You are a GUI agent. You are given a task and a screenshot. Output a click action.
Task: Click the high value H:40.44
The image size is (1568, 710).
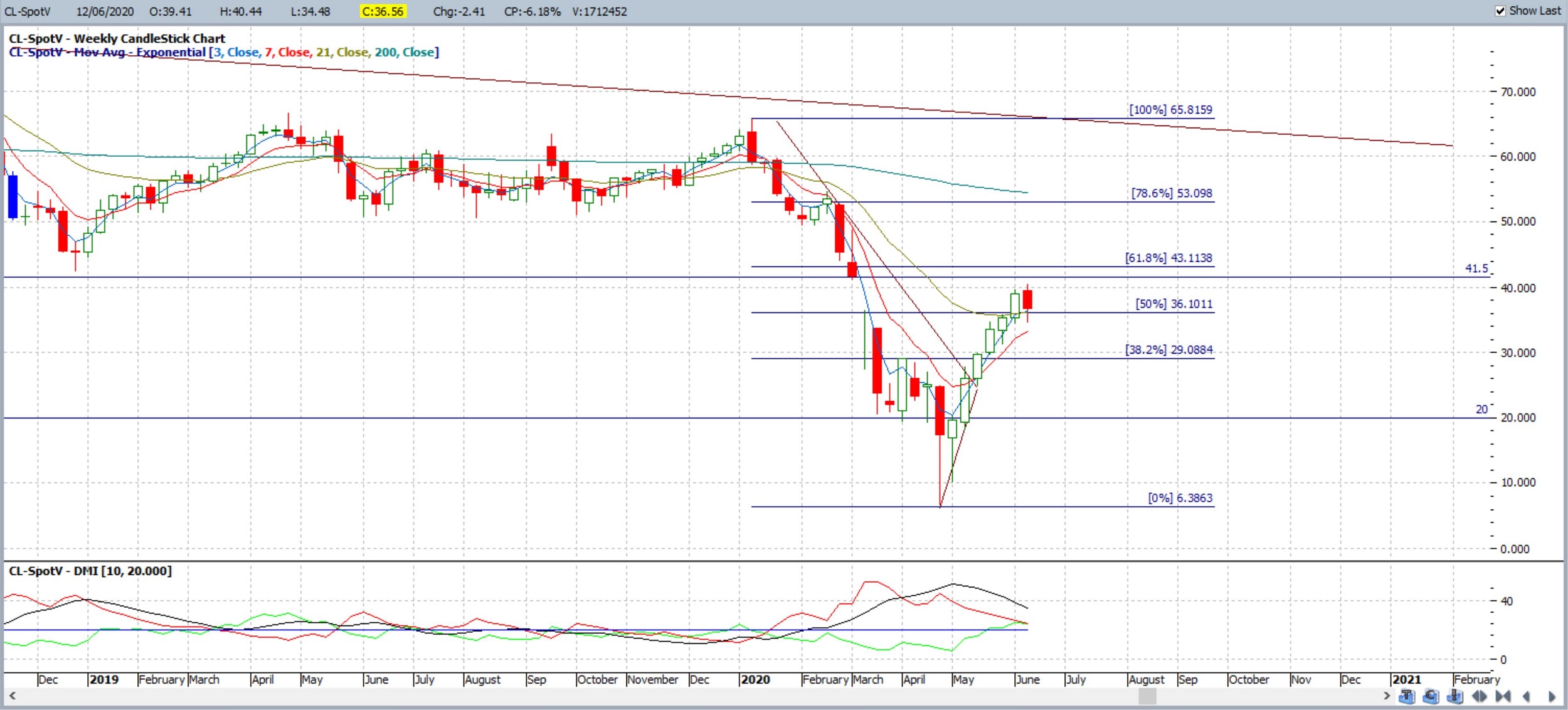coord(241,11)
